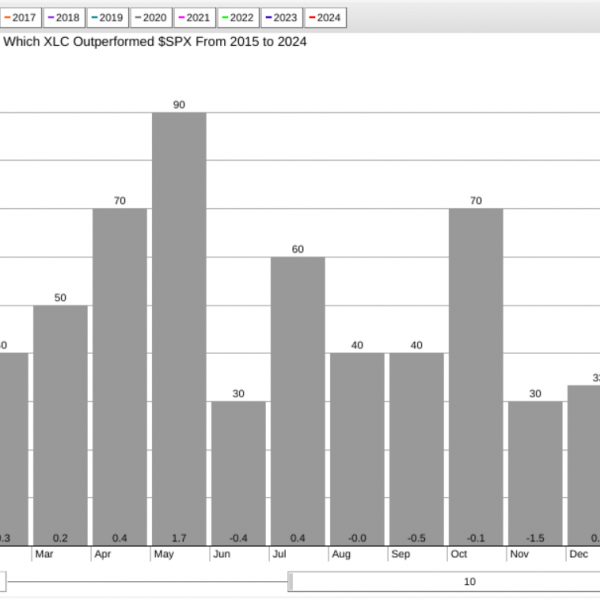600x600 pixels.
Task: Toggle the 2022 year series button
Action: tap(238, 18)
